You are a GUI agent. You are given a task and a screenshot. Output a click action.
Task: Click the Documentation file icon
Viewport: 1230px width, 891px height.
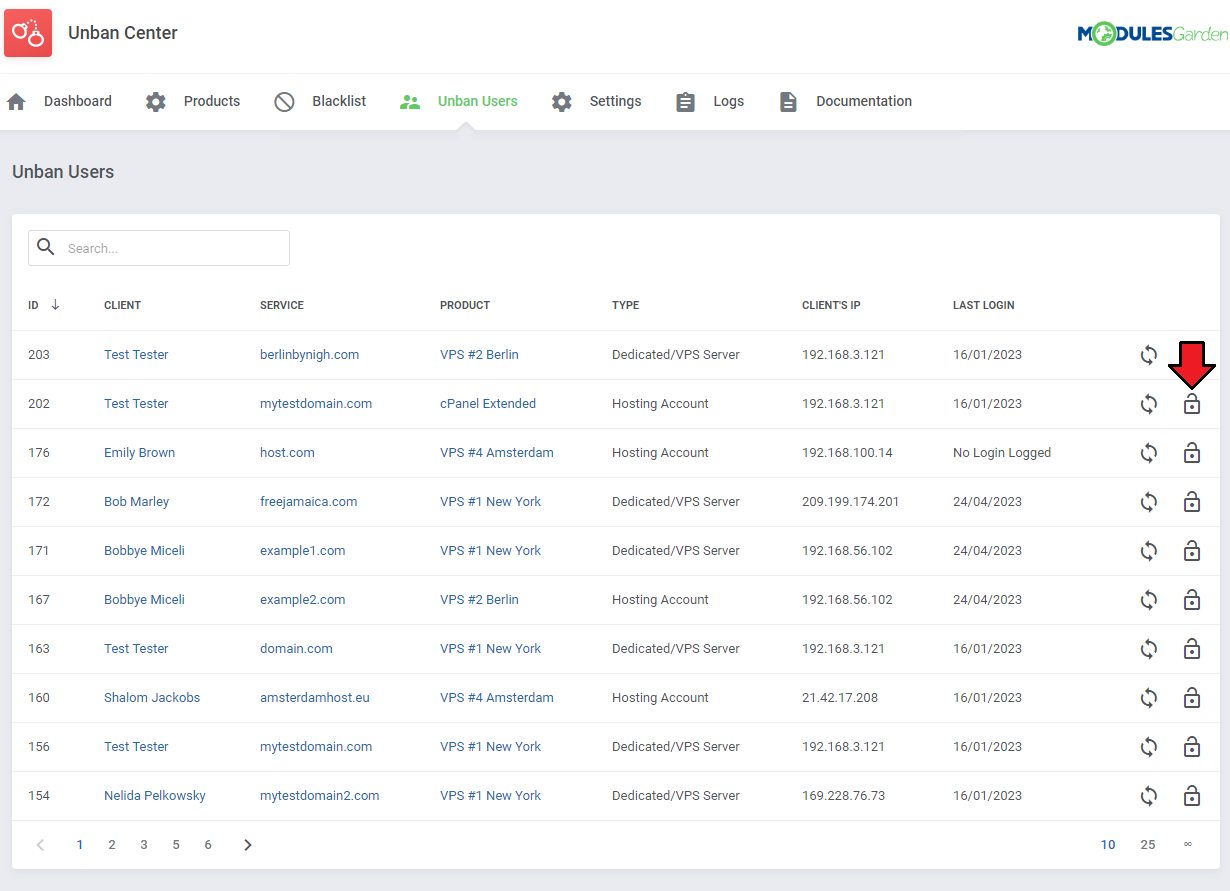(788, 102)
